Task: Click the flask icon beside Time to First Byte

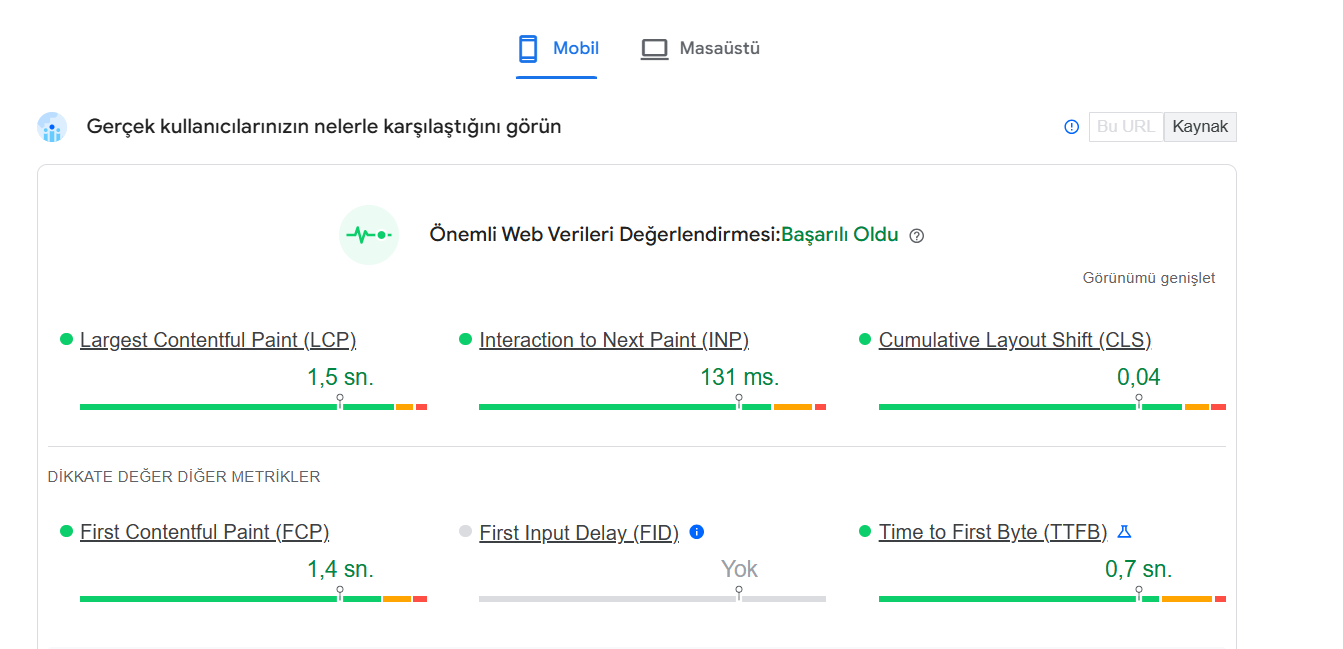Action: (x=1124, y=532)
